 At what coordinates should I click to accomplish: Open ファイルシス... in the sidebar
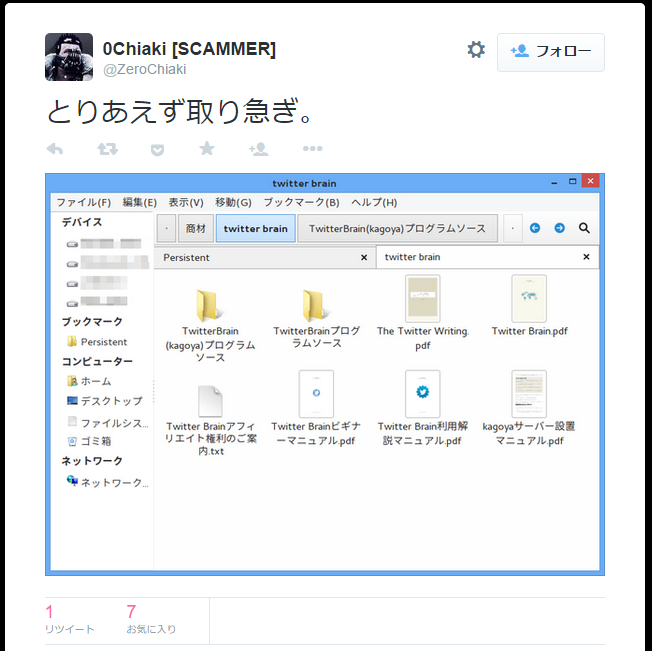(x=108, y=422)
